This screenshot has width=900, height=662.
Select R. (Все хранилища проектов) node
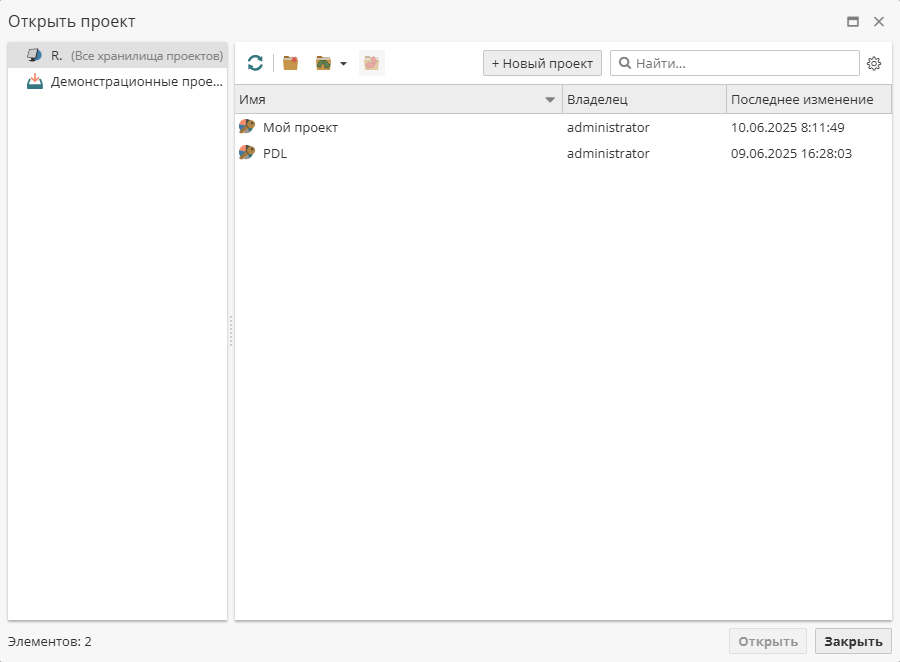[x=118, y=56]
